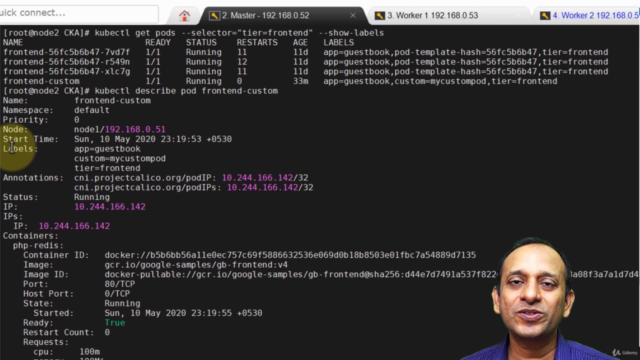The image size is (640, 360).
Task: Click the podIPs annotation address 10.244.166.142
Action: (x=262, y=187)
